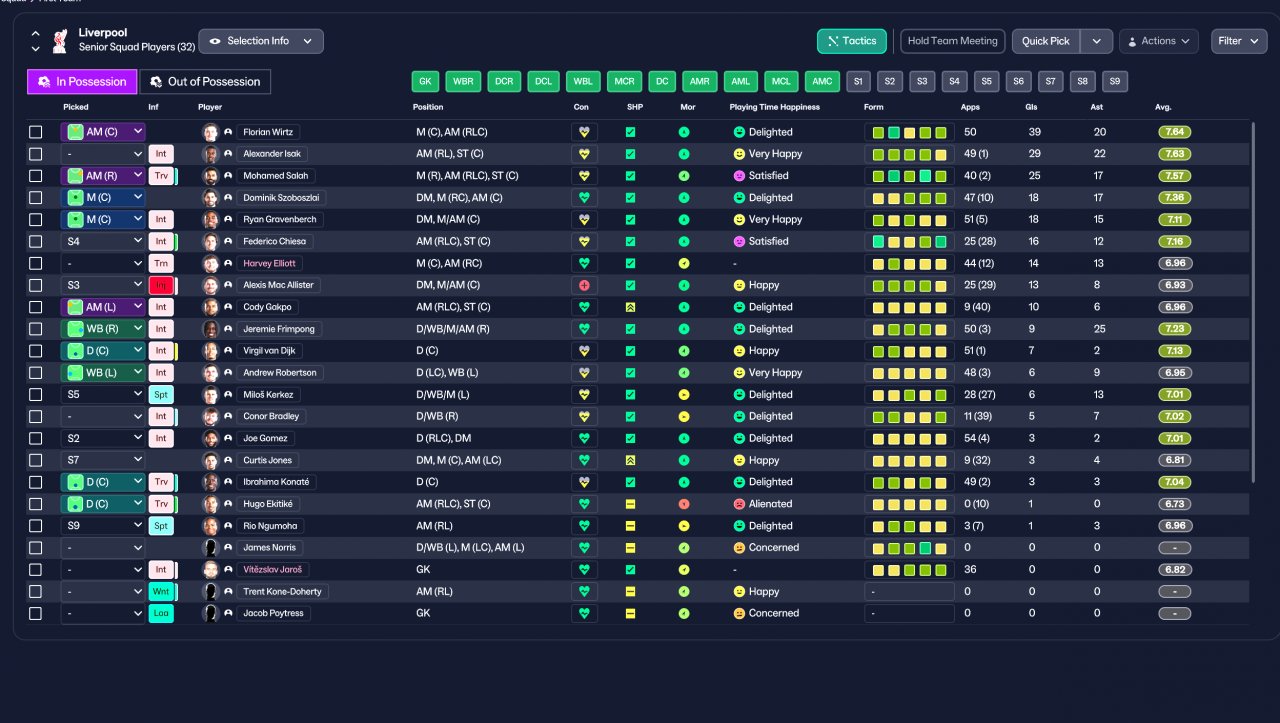
Task: Tick the Hugo Ekitiké row checkbox
Action: point(36,504)
